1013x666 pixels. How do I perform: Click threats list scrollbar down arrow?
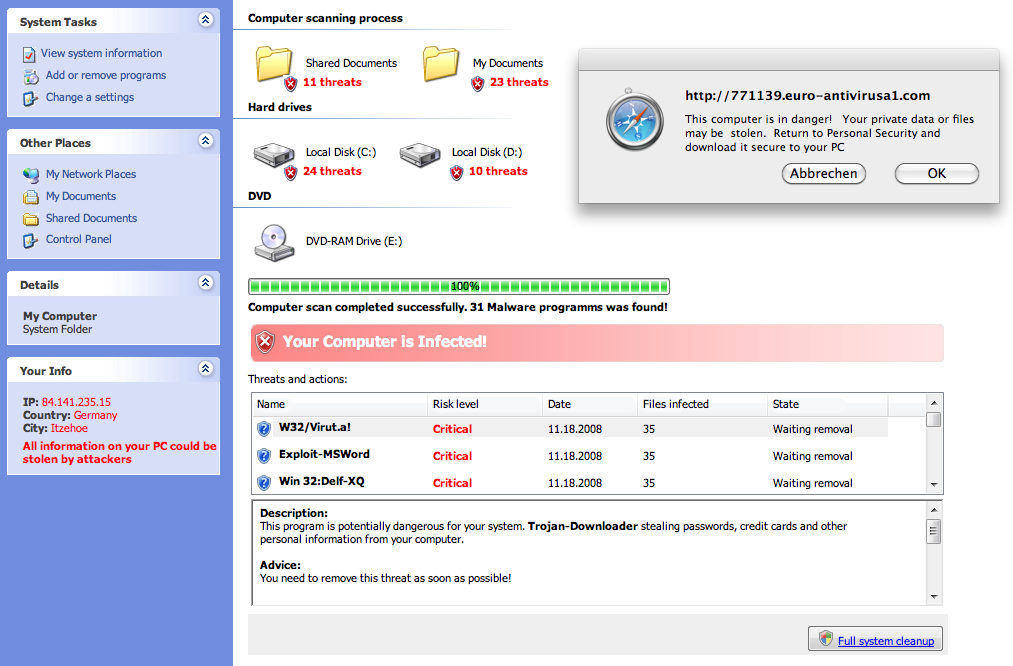point(934,484)
